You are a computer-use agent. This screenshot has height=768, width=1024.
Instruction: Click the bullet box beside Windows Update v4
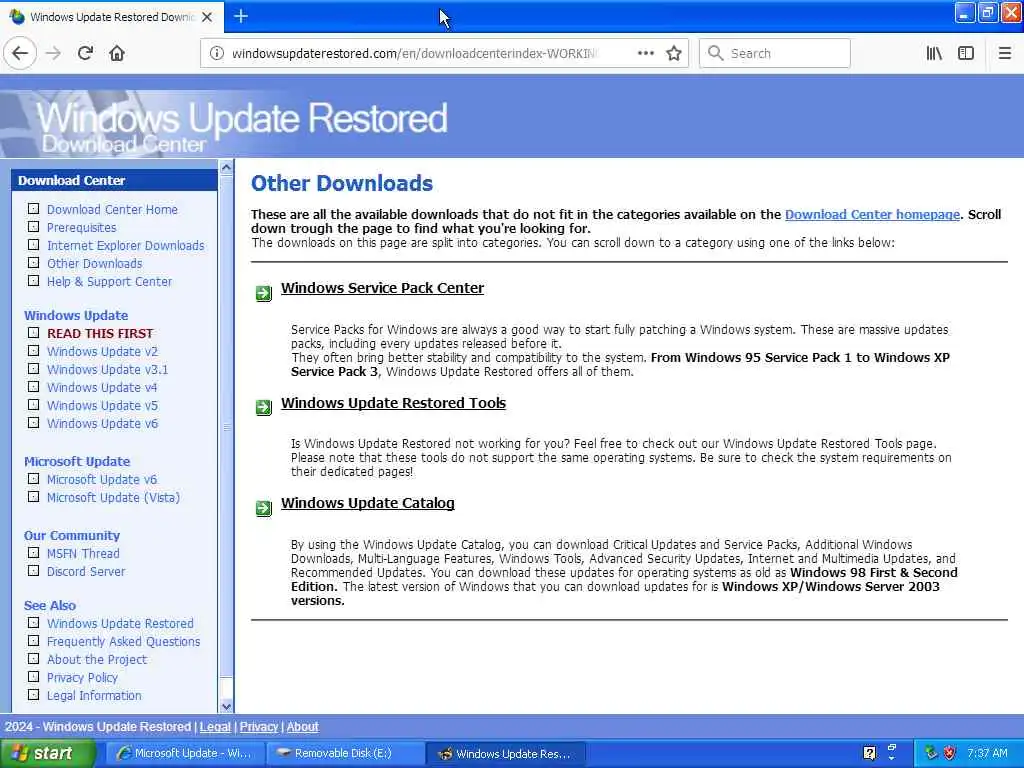click(33, 387)
